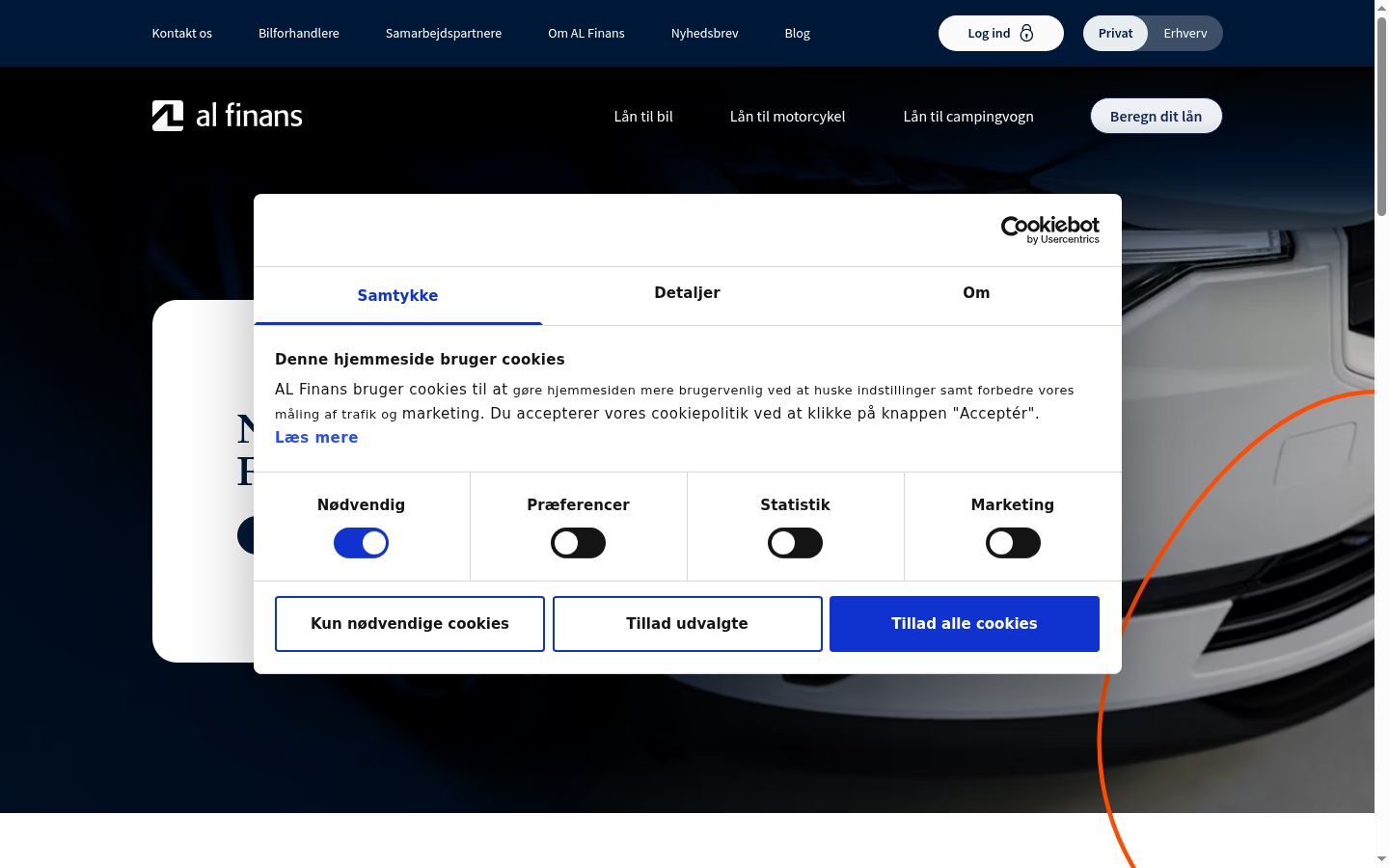Open Lån til motorcykel menu

[x=787, y=116]
